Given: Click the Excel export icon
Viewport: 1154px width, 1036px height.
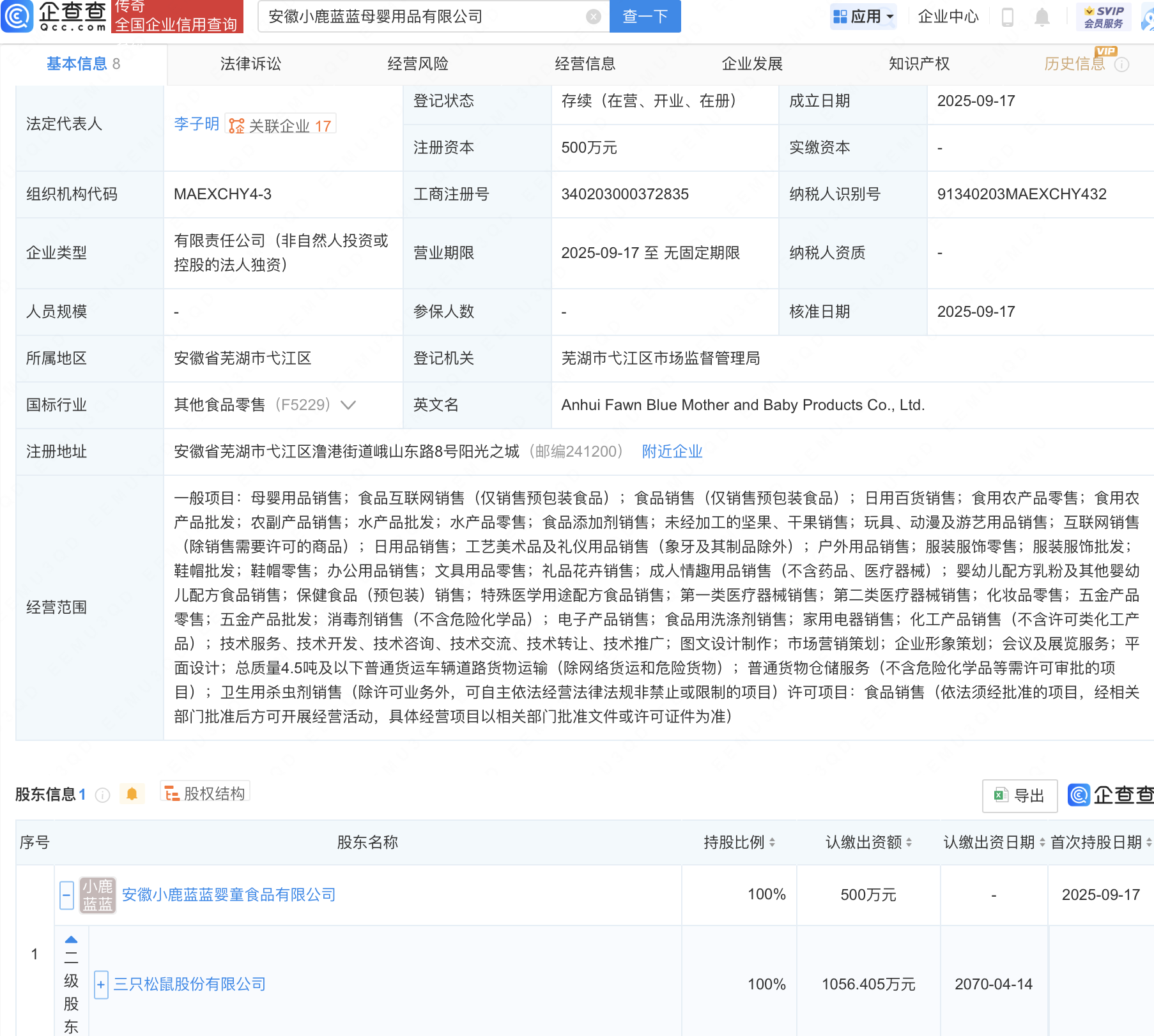Looking at the screenshot, I should (x=1000, y=795).
